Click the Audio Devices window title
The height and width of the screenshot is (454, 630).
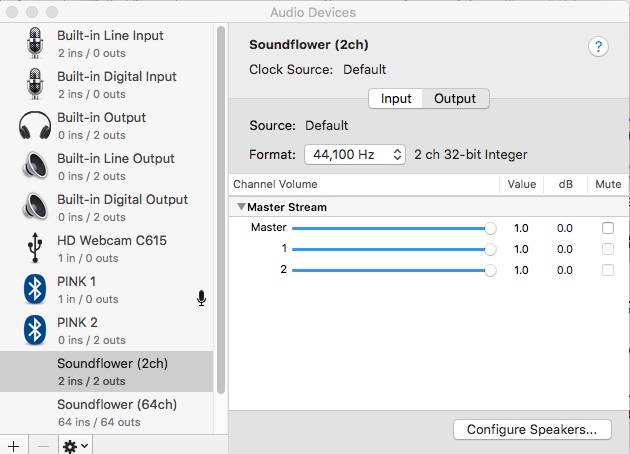click(313, 12)
